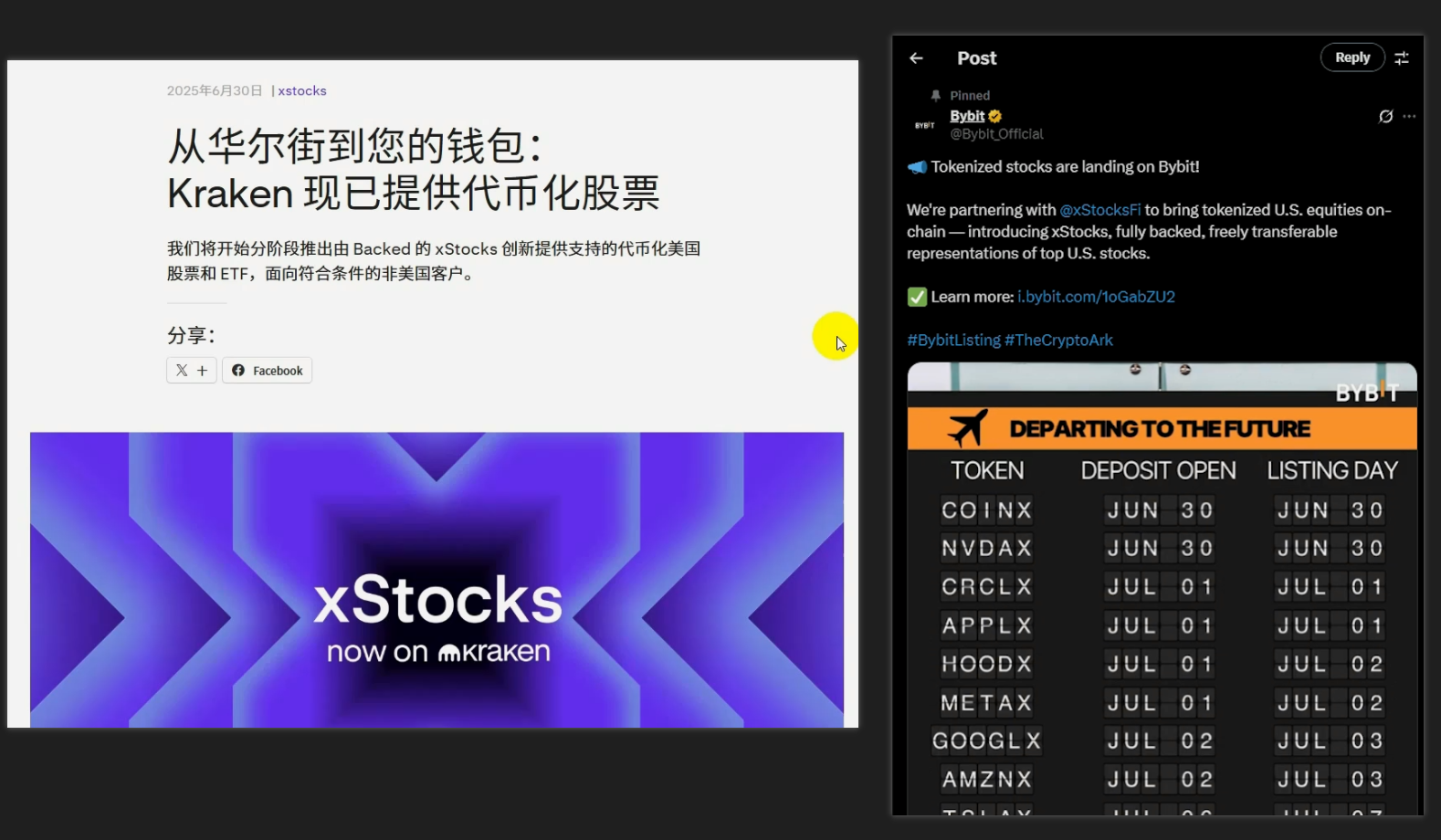
Task: Click the Pinned label on the post
Action: click(x=970, y=96)
